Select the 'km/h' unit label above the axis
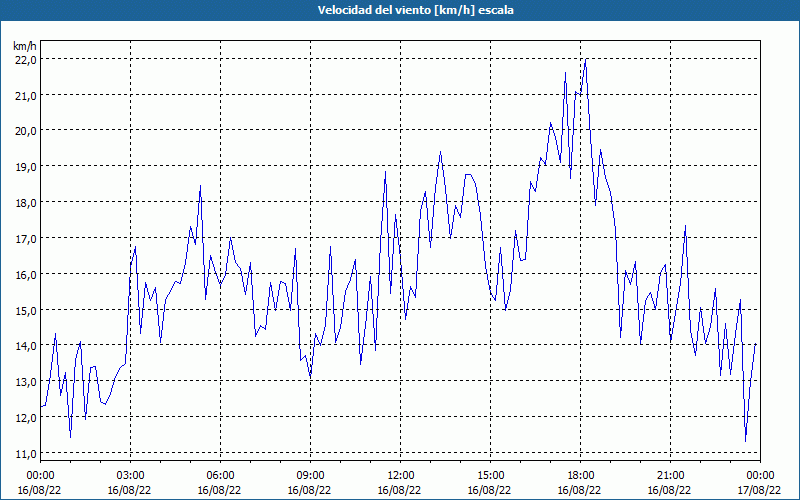Viewport: 800px width, 500px height. click(25, 46)
